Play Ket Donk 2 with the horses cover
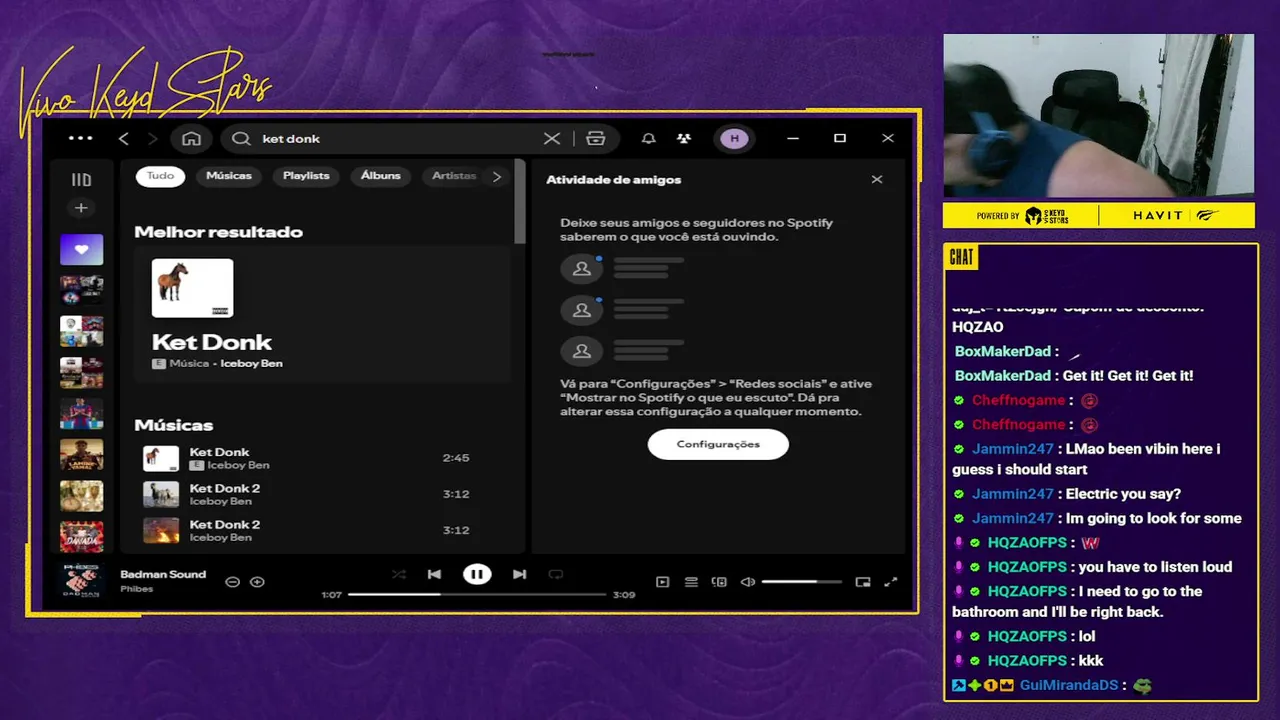The image size is (1280, 720). (x=322, y=494)
